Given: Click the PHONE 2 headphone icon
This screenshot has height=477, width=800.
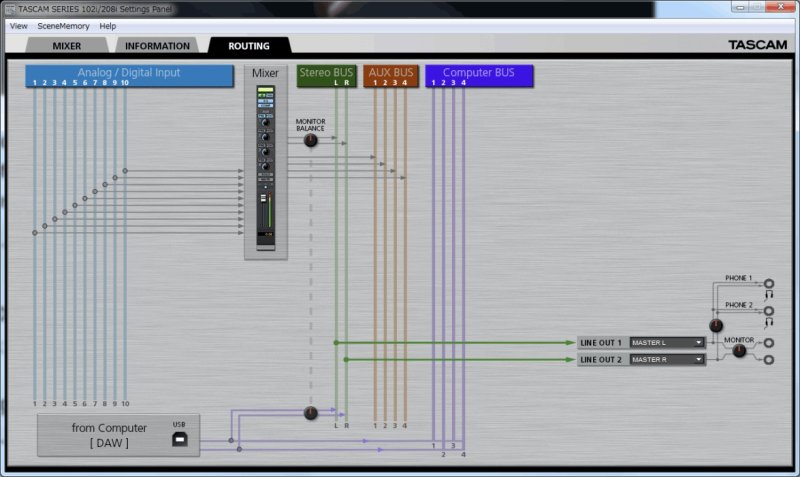Looking at the screenshot, I should [769, 322].
